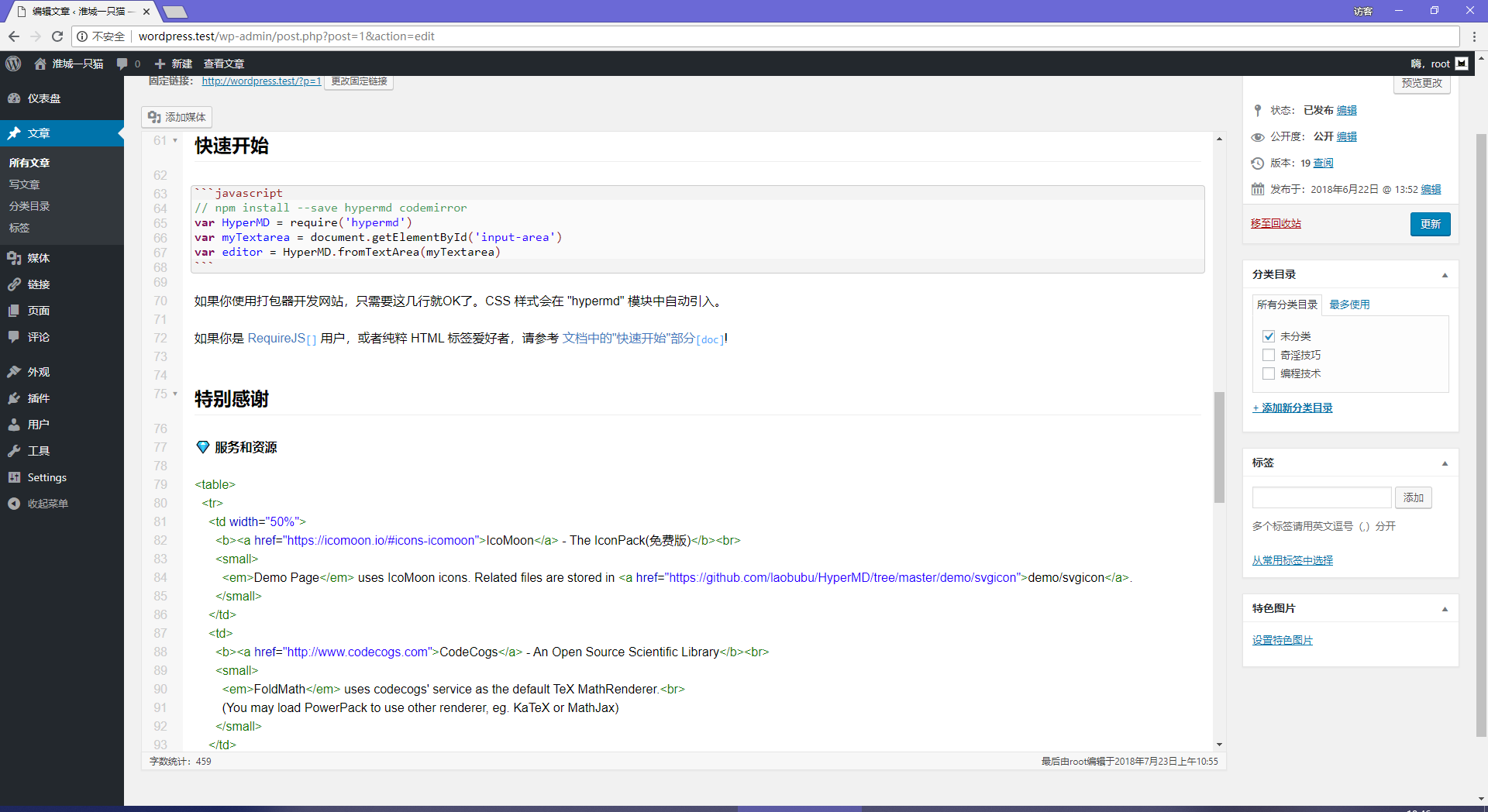Check the 奇淫技巧 category checkbox
1488x812 pixels.
1269,355
